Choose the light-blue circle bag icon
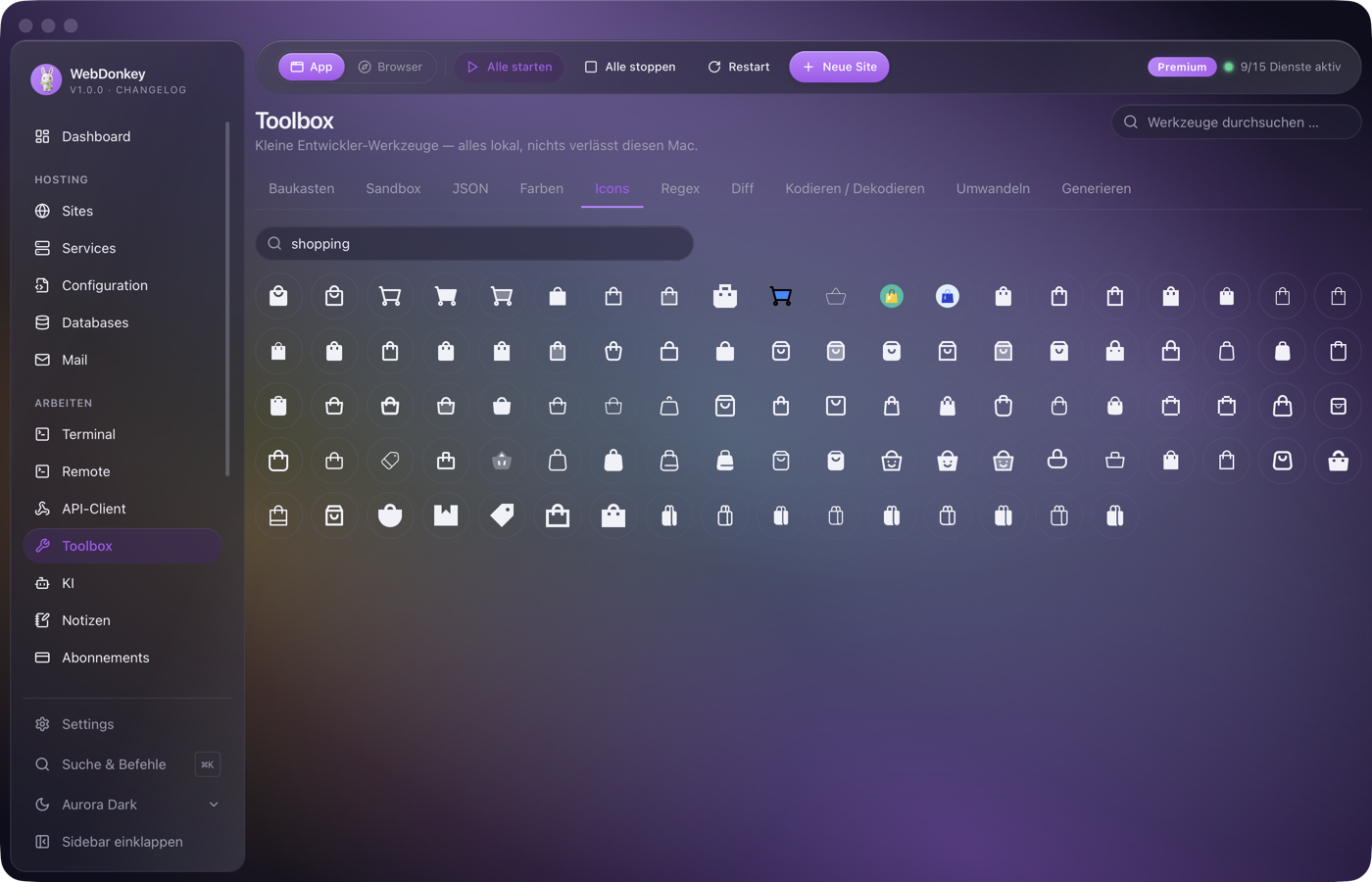1372x882 pixels. (948, 296)
